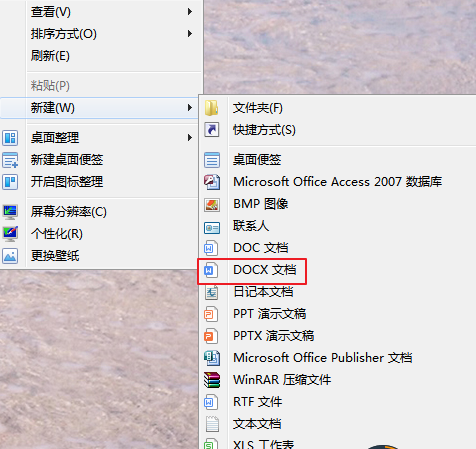This screenshot has width=476, height=449.
Task: Expand the 桌面整理 submenu arrow
Action: 190,137
